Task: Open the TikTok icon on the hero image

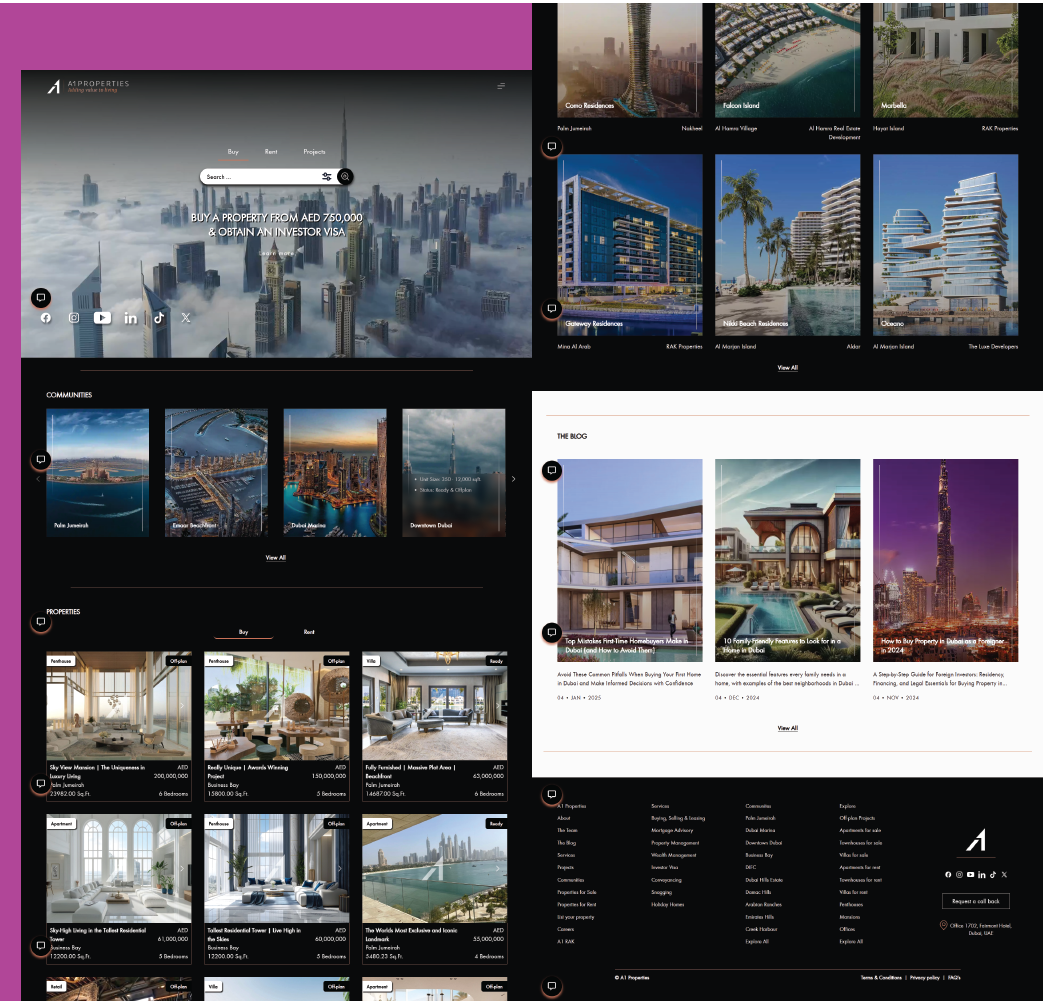Action: tap(158, 318)
